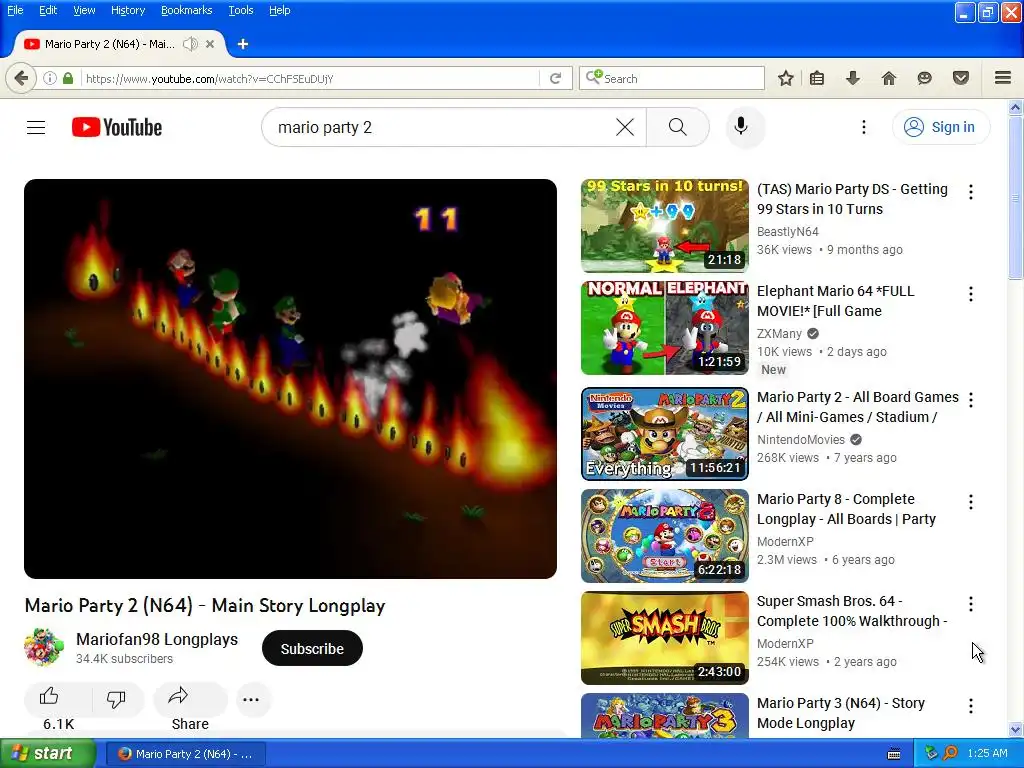Open the Normal vs Elephant Mario thumbnail

[664, 328]
